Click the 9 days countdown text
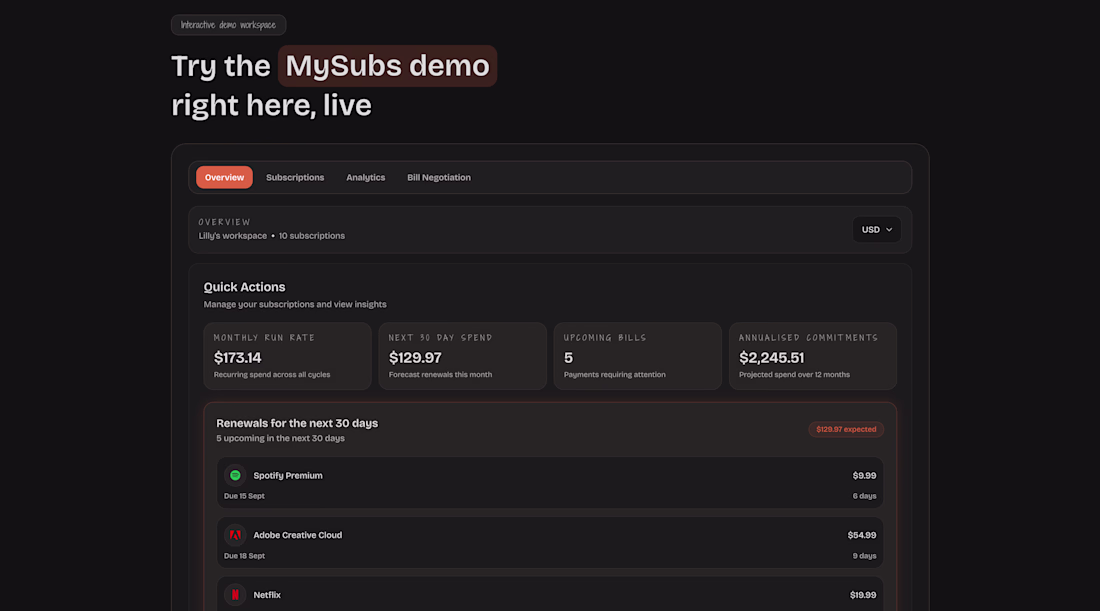The width and height of the screenshot is (1100, 611). pos(864,556)
